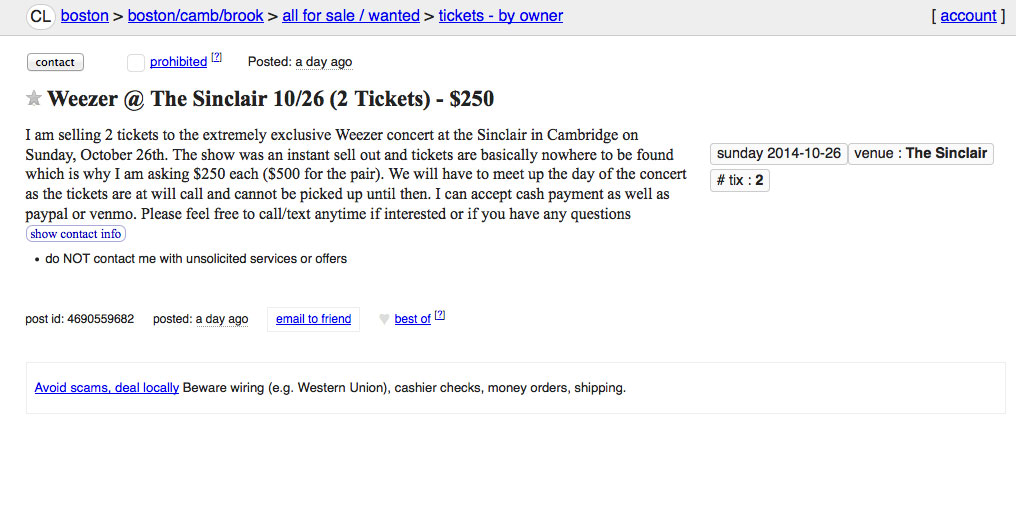This screenshot has width=1016, height=516.
Task: Nominate post via best of link
Action: [412, 319]
